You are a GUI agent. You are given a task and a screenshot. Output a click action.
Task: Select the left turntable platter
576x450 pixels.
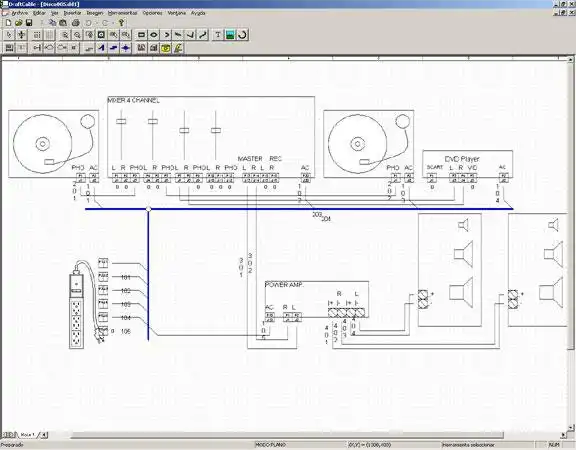pos(42,144)
